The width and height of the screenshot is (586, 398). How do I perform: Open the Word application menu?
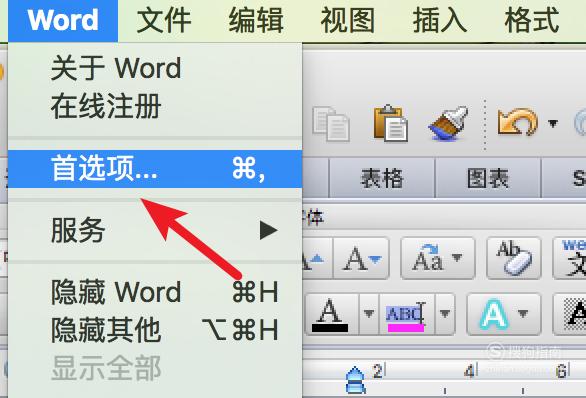tap(63, 20)
